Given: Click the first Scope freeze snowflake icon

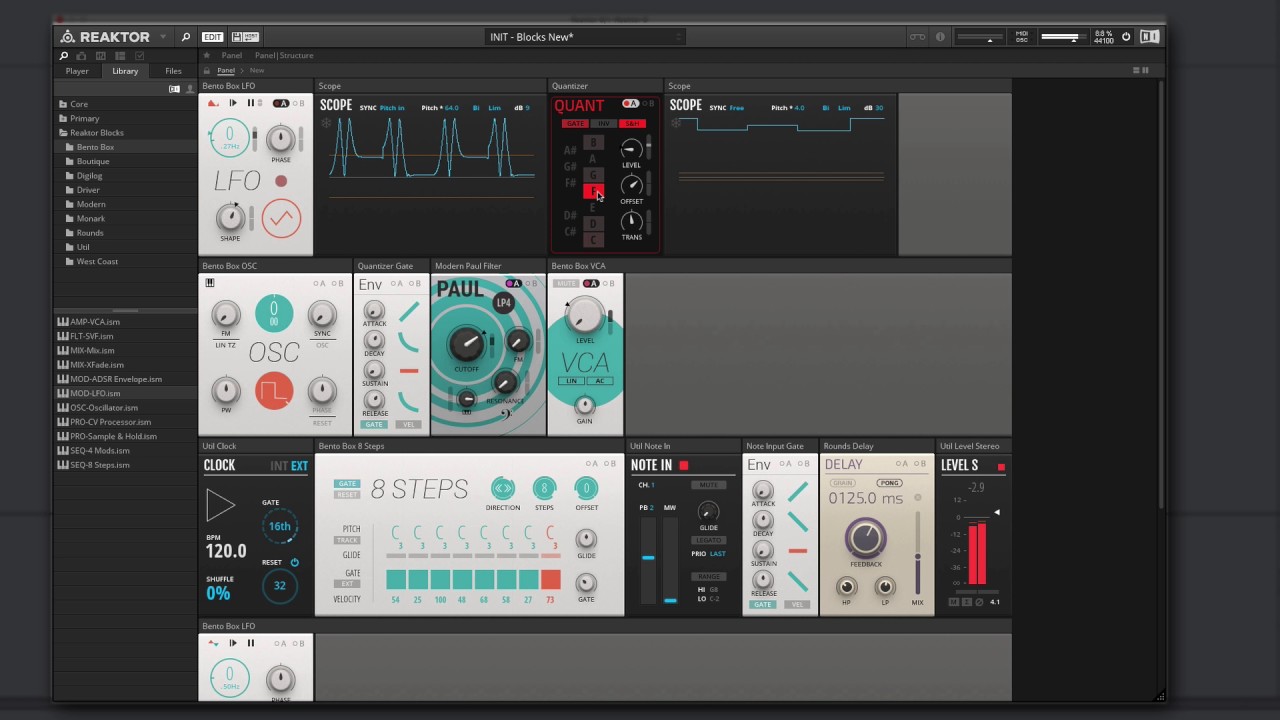Looking at the screenshot, I should pos(326,124).
